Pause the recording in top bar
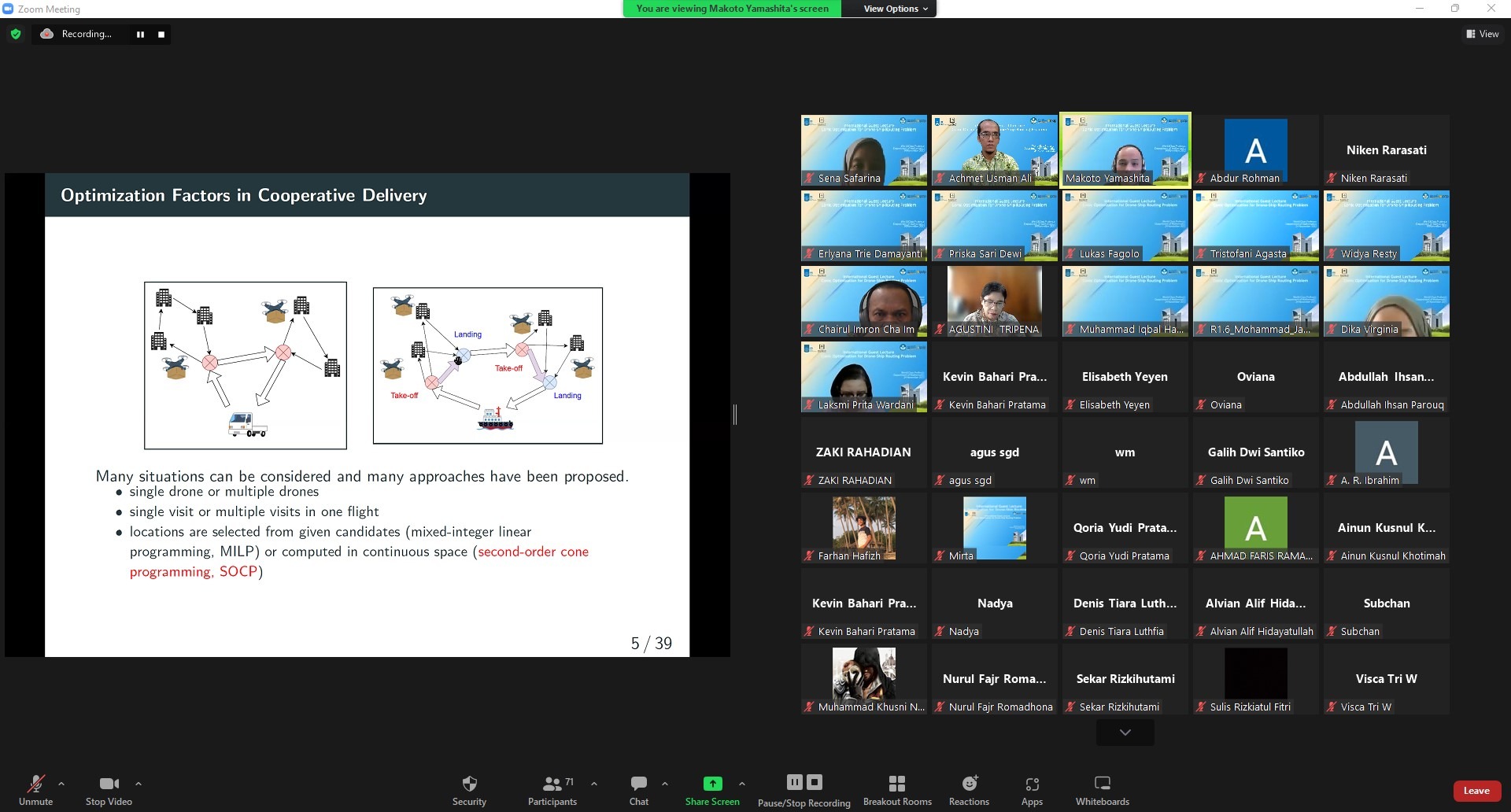 pyautogui.click(x=140, y=35)
